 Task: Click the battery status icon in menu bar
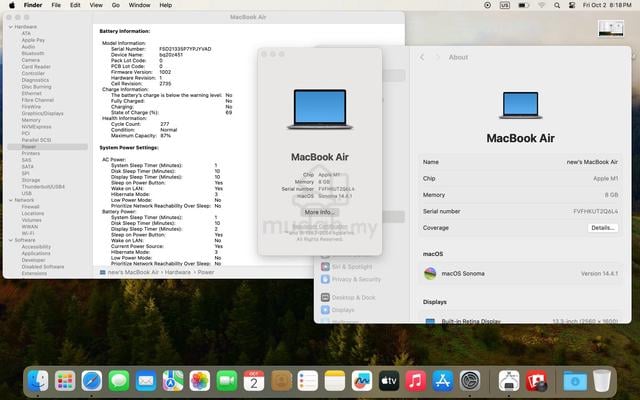pyautogui.click(x=523, y=5)
